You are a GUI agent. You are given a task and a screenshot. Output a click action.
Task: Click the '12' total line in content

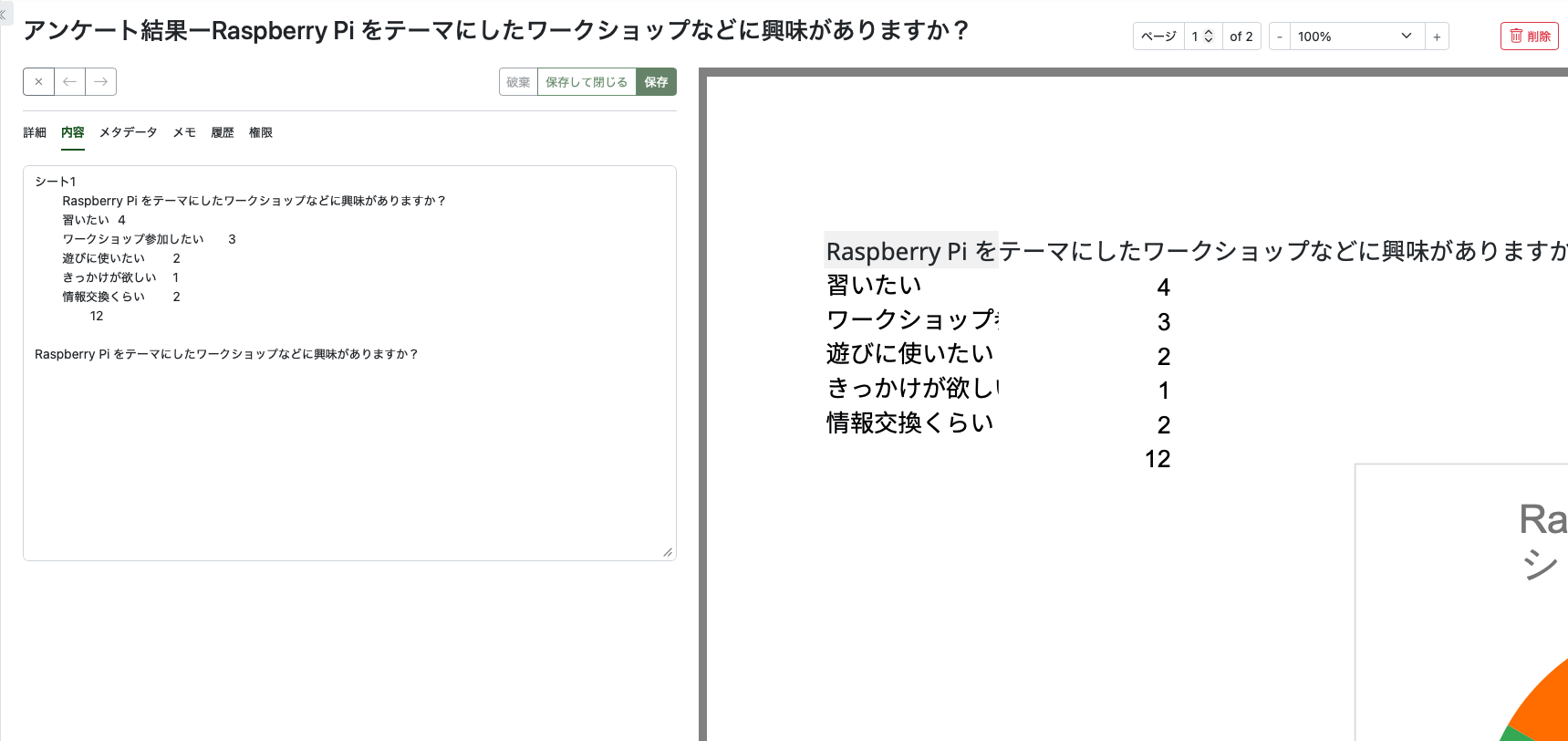97,316
